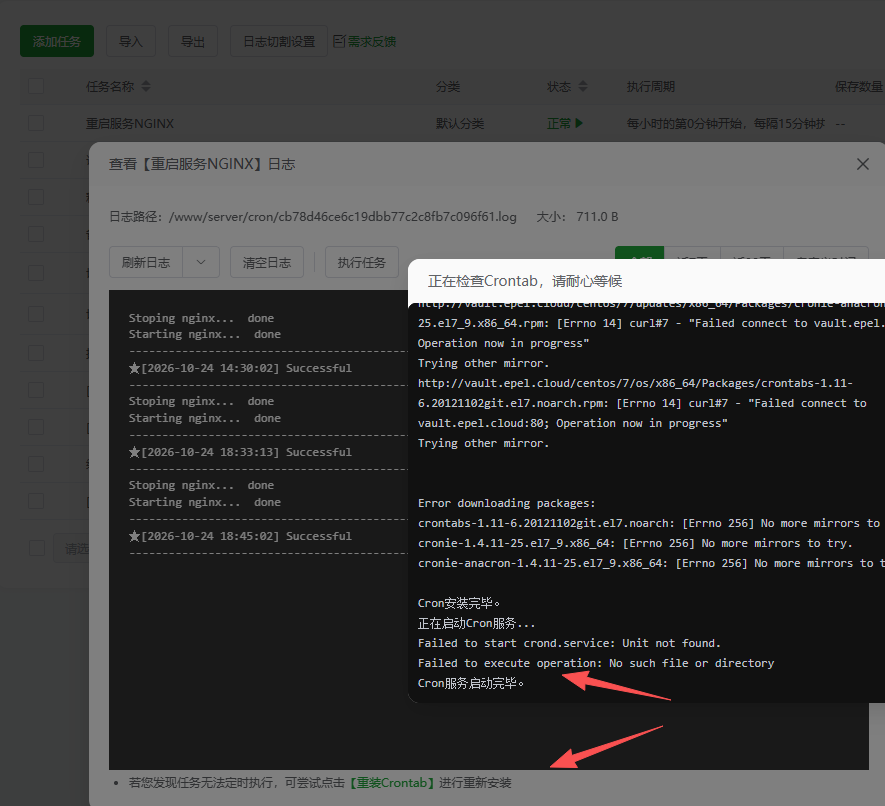Open the 需求反馈 feedback link

(x=365, y=41)
